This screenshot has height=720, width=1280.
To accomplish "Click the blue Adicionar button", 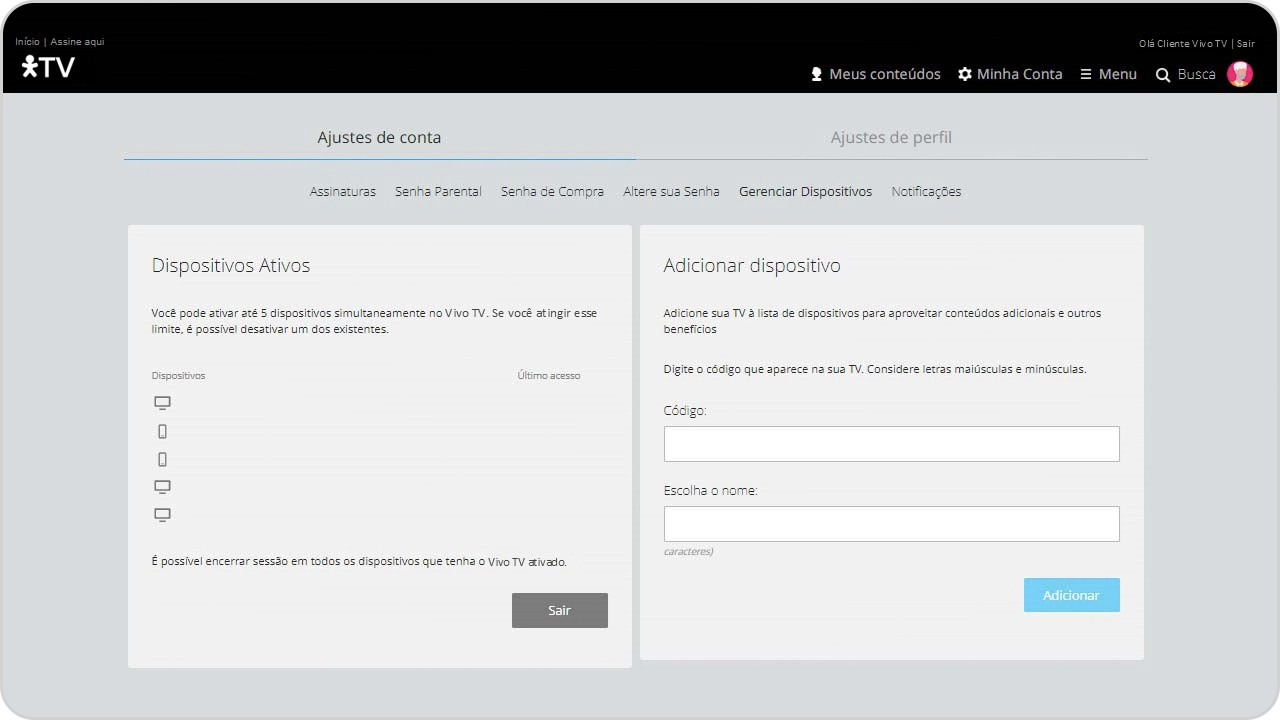I will coord(1071,595).
